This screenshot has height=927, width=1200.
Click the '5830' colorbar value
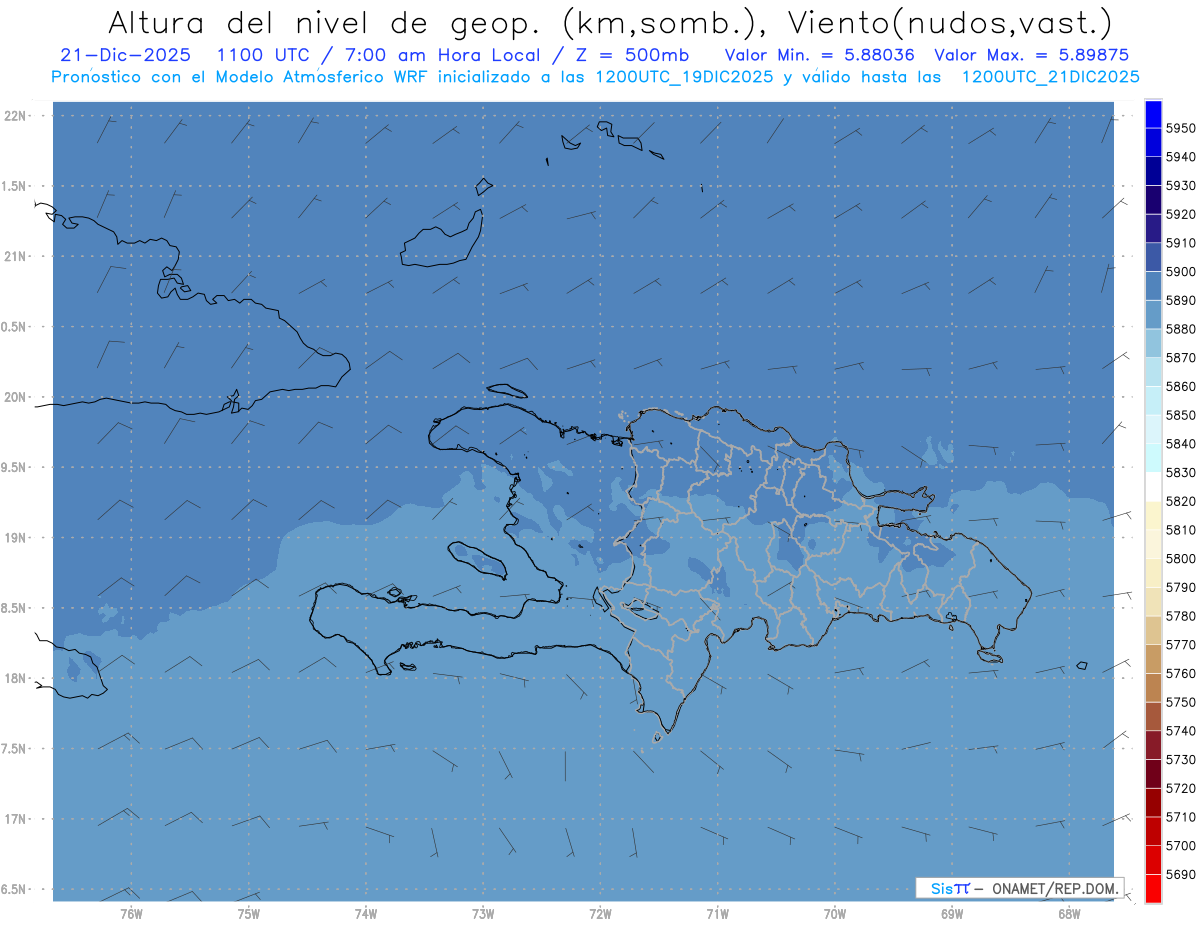(1180, 472)
